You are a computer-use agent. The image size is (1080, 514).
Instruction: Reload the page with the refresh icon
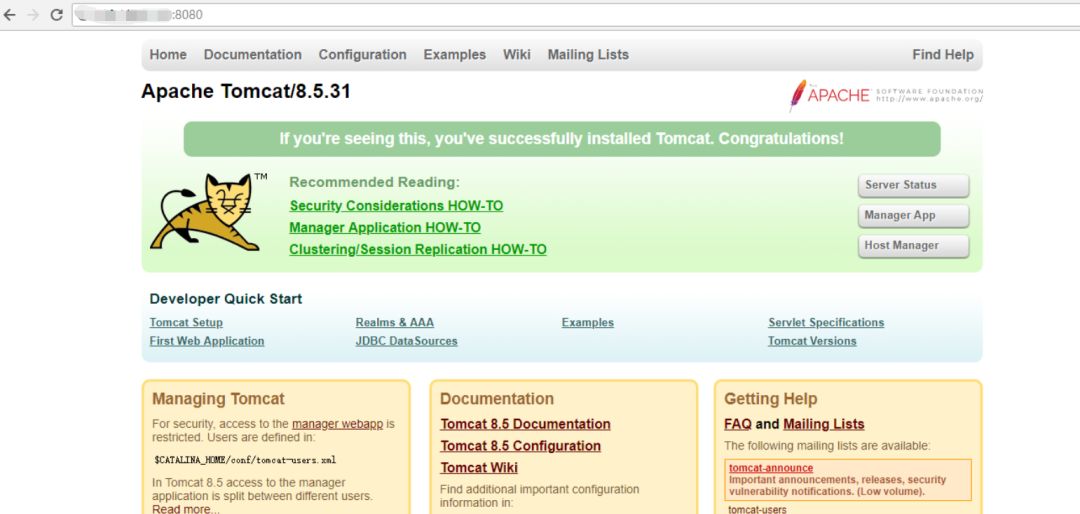56,14
